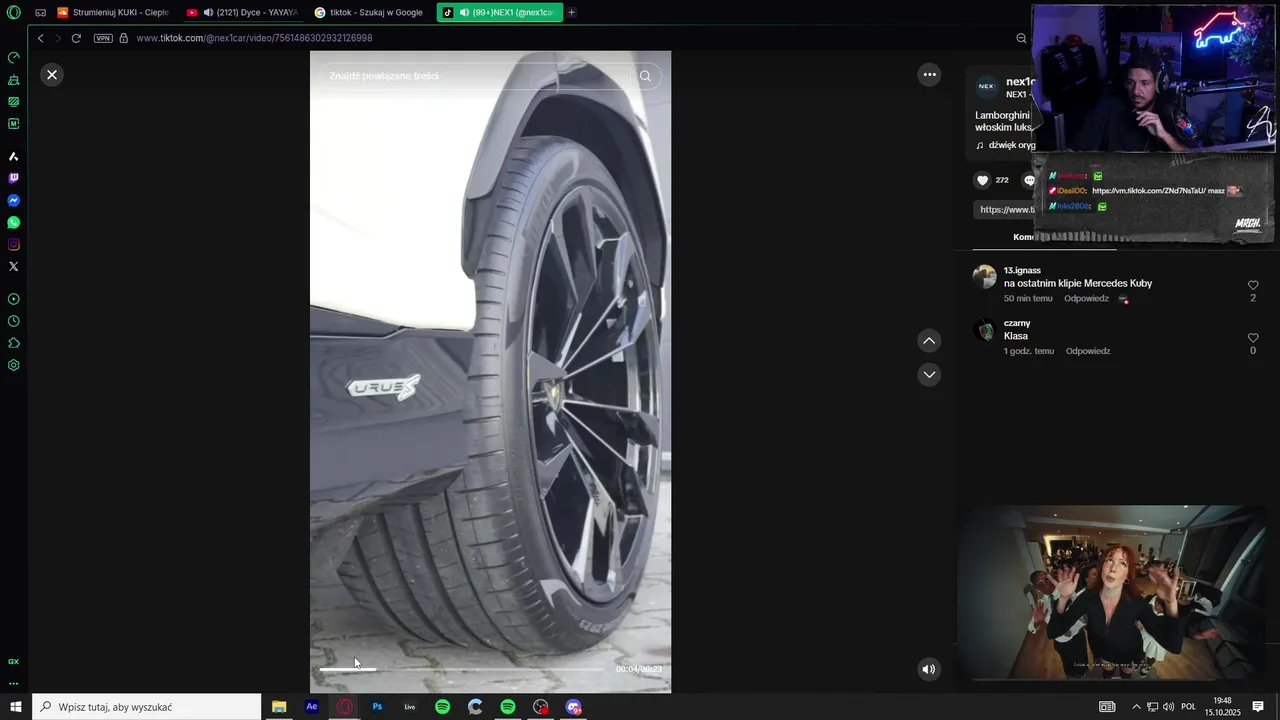Reply to czarny comment via Odpowiedz

tap(1088, 351)
